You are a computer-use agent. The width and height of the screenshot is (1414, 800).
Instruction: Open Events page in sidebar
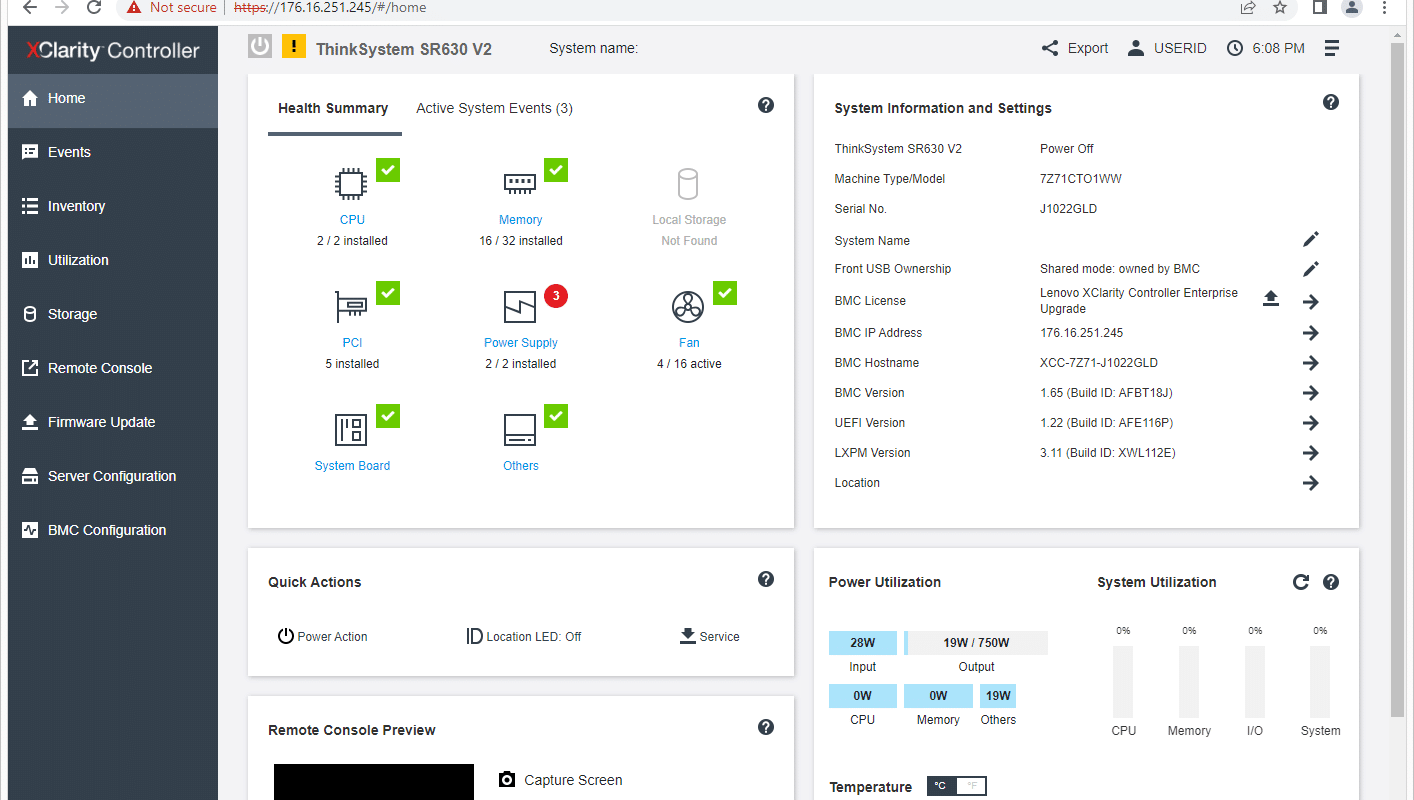pyautogui.click(x=113, y=152)
